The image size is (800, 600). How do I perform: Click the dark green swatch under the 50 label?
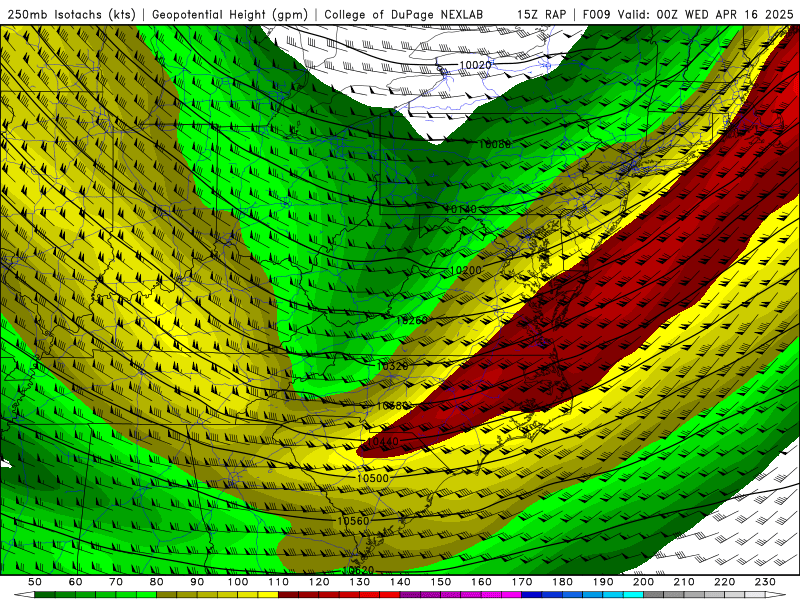point(45,595)
